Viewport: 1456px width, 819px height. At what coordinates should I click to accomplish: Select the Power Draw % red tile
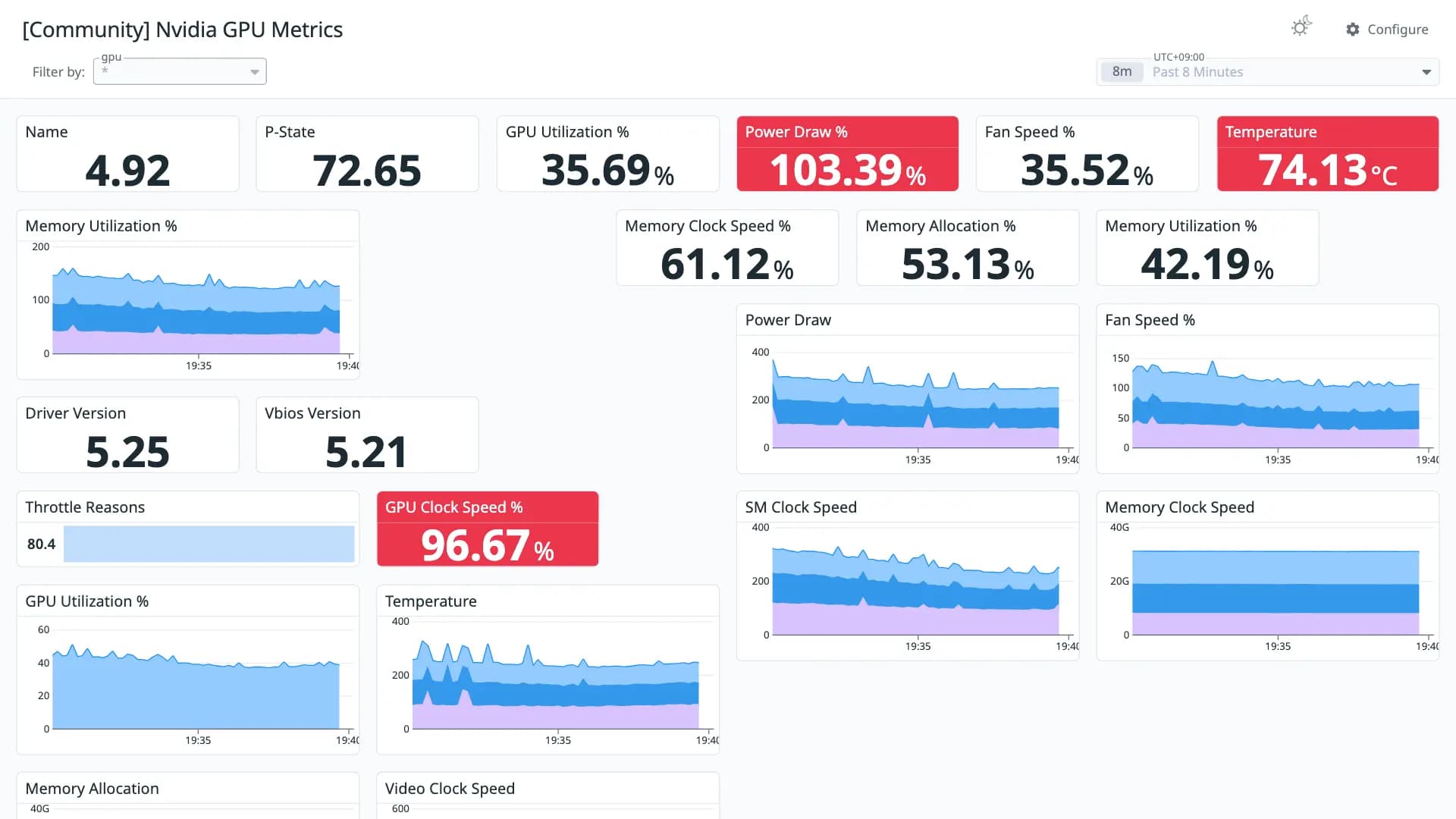[x=847, y=153]
